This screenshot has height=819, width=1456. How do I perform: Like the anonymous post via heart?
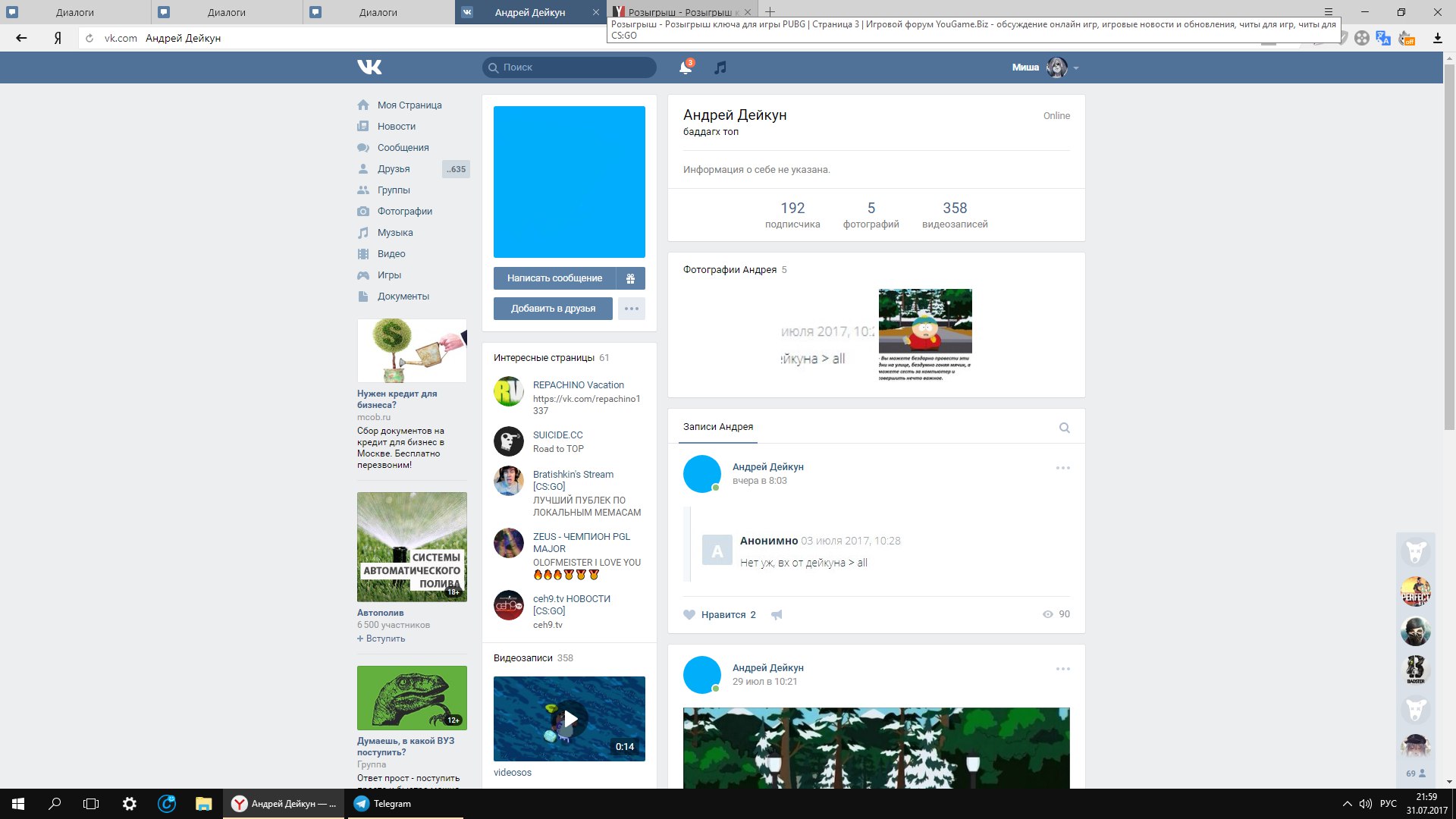click(x=689, y=615)
